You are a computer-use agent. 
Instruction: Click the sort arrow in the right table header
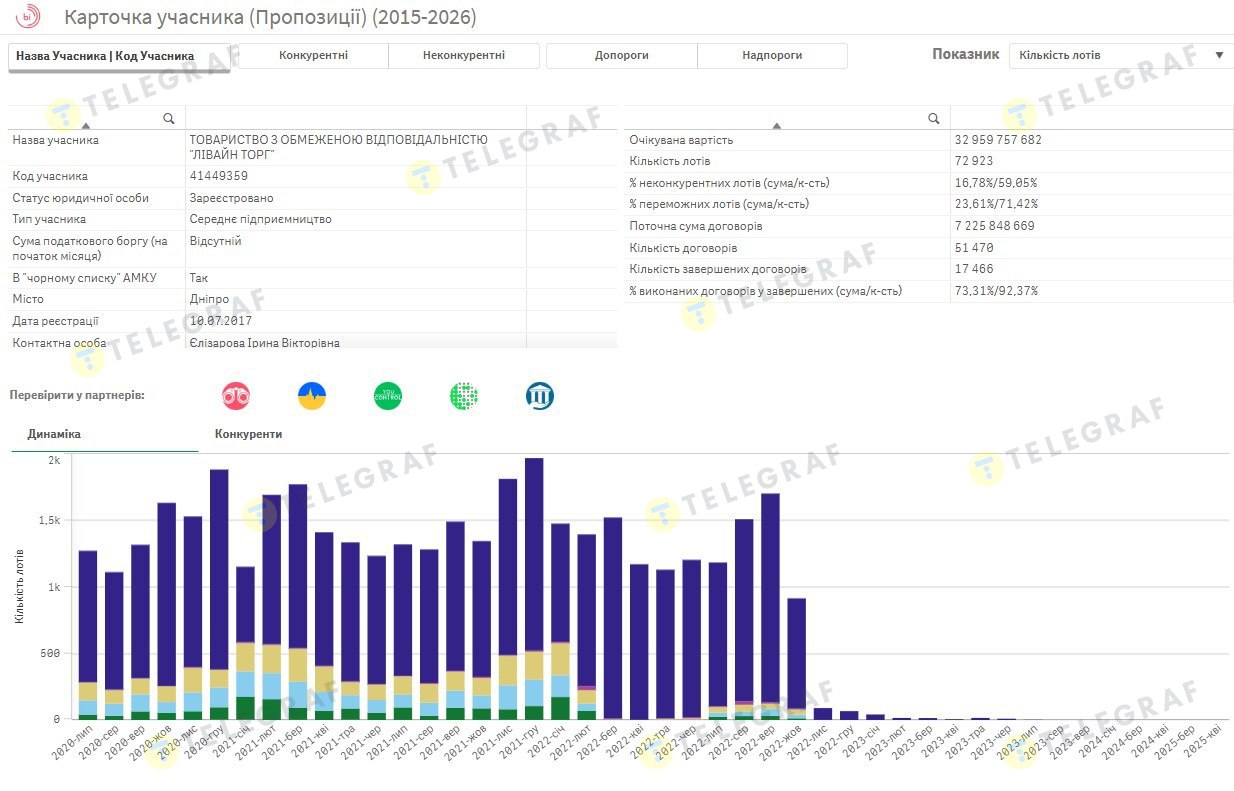point(777,125)
